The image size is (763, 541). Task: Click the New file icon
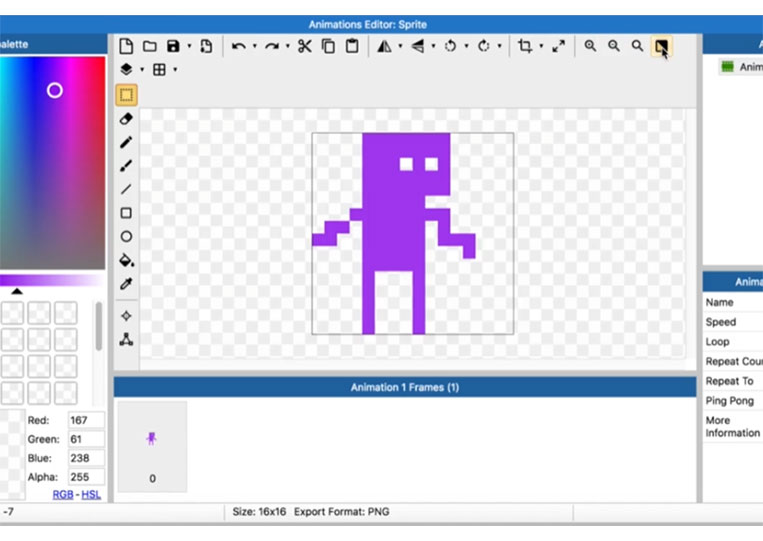[x=126, y=46]
